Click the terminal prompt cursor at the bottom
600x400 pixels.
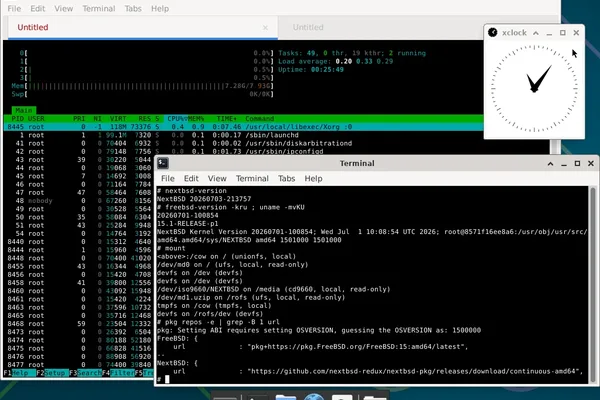click(167, 379)
